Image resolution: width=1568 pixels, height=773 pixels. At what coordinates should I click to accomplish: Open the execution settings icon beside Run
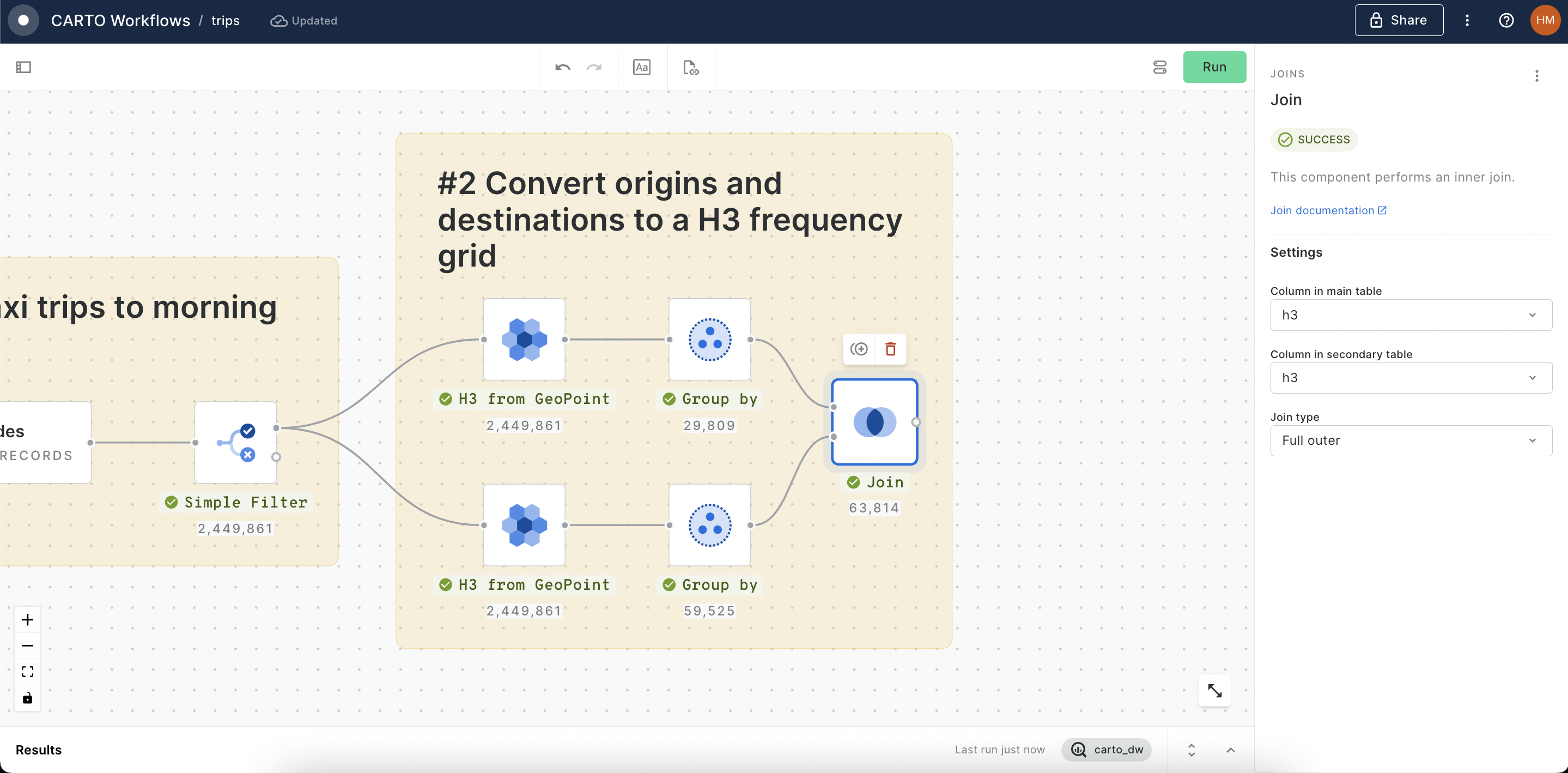click(1159, 67)
